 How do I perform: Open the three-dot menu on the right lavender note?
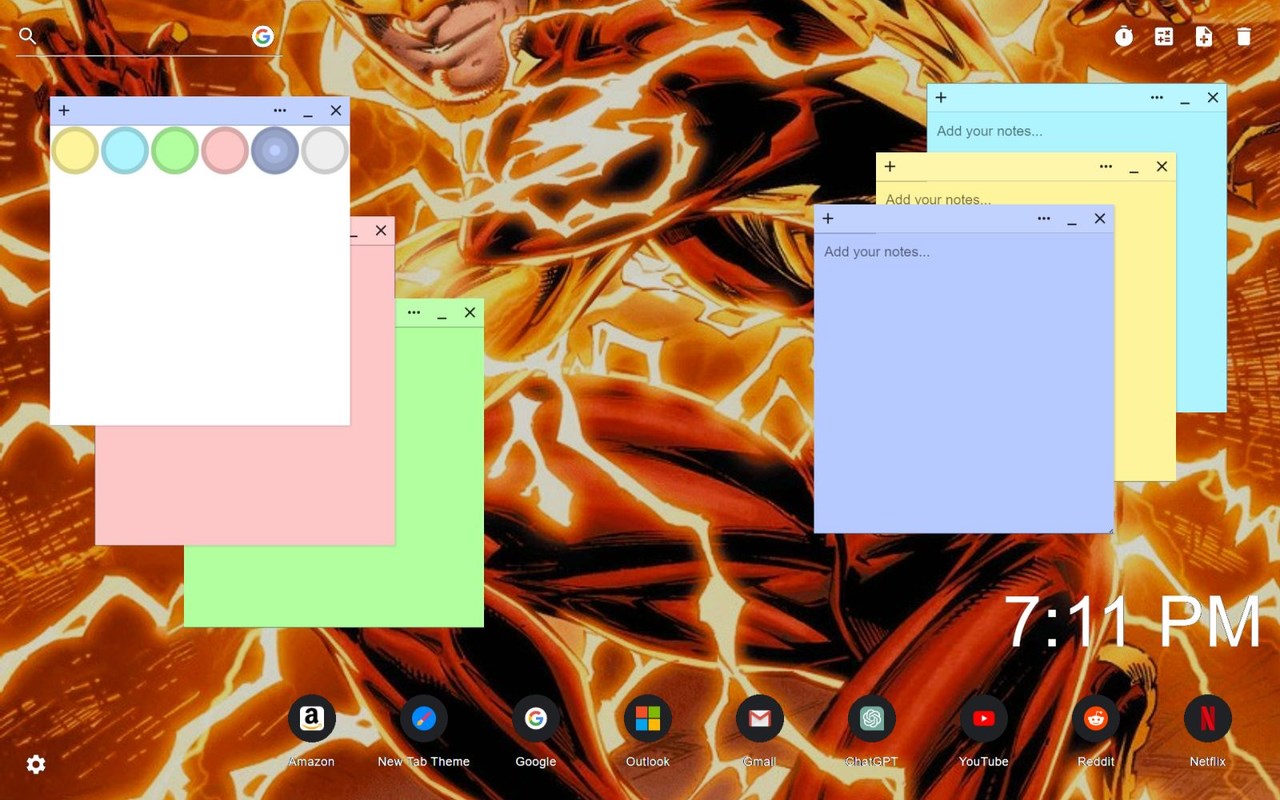point(1044,219)
